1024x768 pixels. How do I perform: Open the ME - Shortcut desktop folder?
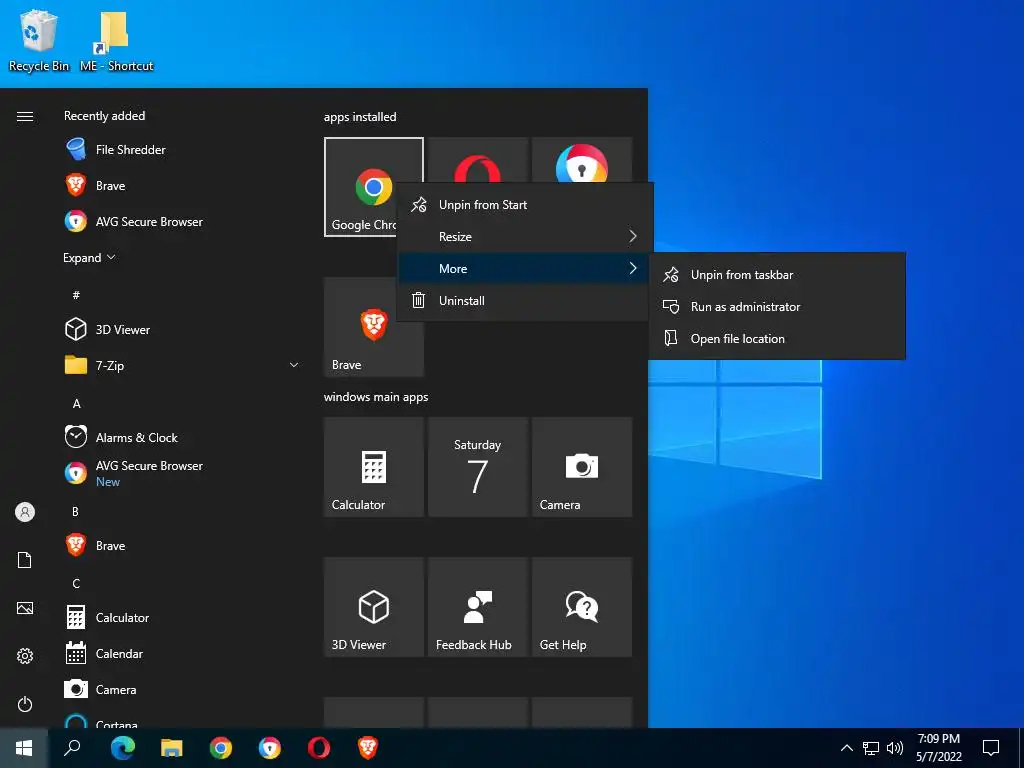pyautogui.click(x=116, y=40)
